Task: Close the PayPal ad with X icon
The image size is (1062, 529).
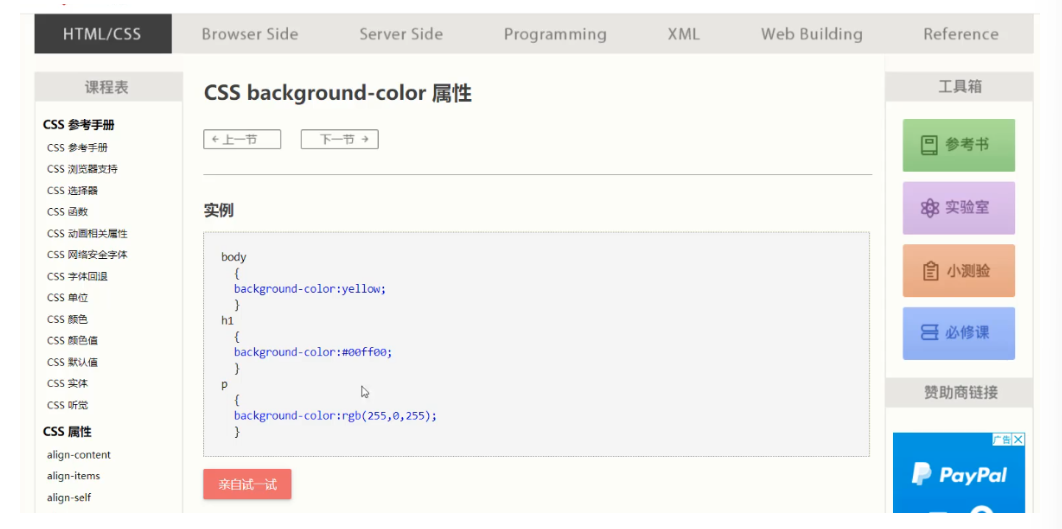Action: coord(1018,439)
